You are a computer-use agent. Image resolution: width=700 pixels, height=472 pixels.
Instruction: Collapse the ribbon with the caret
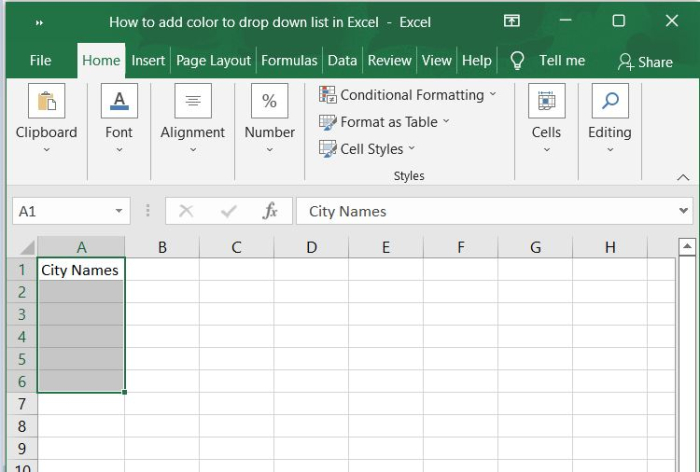click(x=683, y=177)
